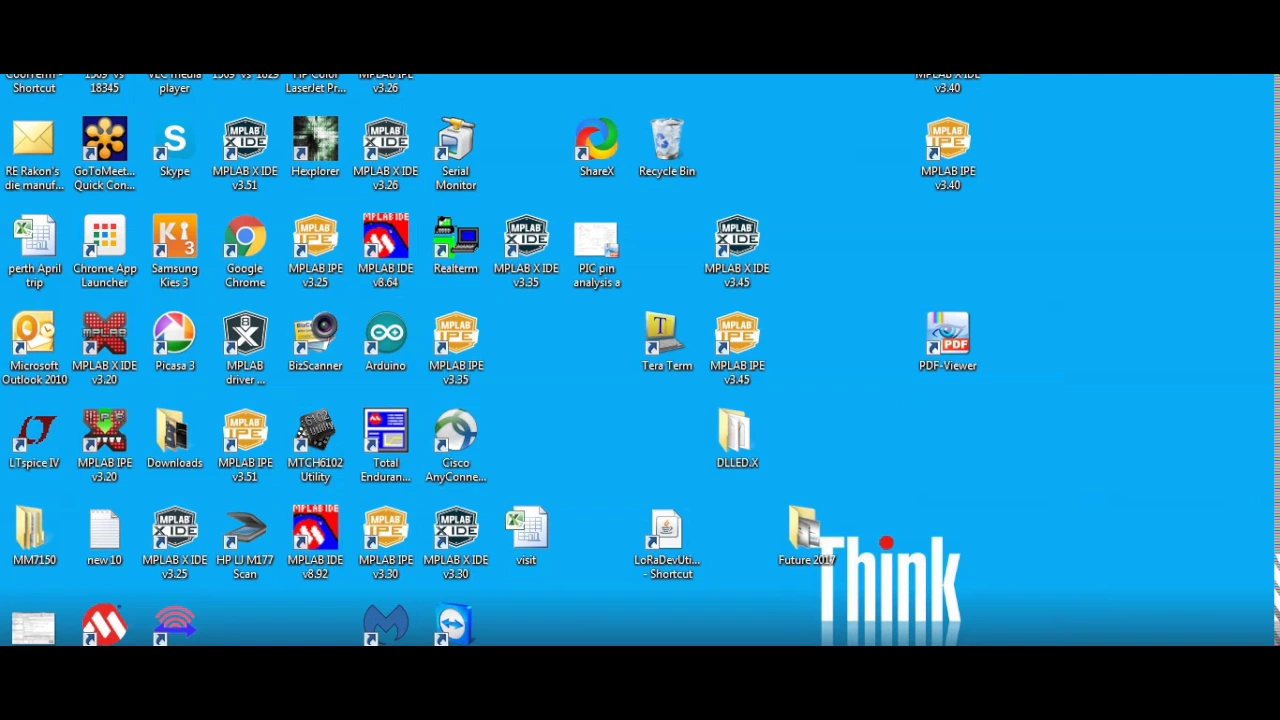Launch MPLAB IPE v3.45
The height and width of the screenshot is (720, 1280).
tap(737, 349)
